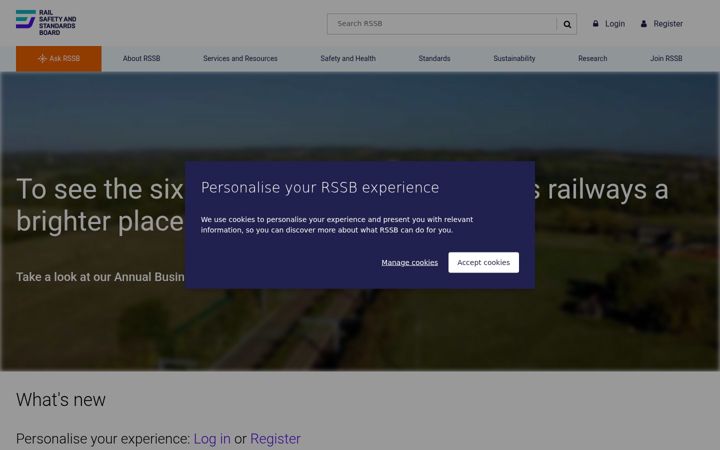Focus the Search RSSB input field

[x=442, y=24]
